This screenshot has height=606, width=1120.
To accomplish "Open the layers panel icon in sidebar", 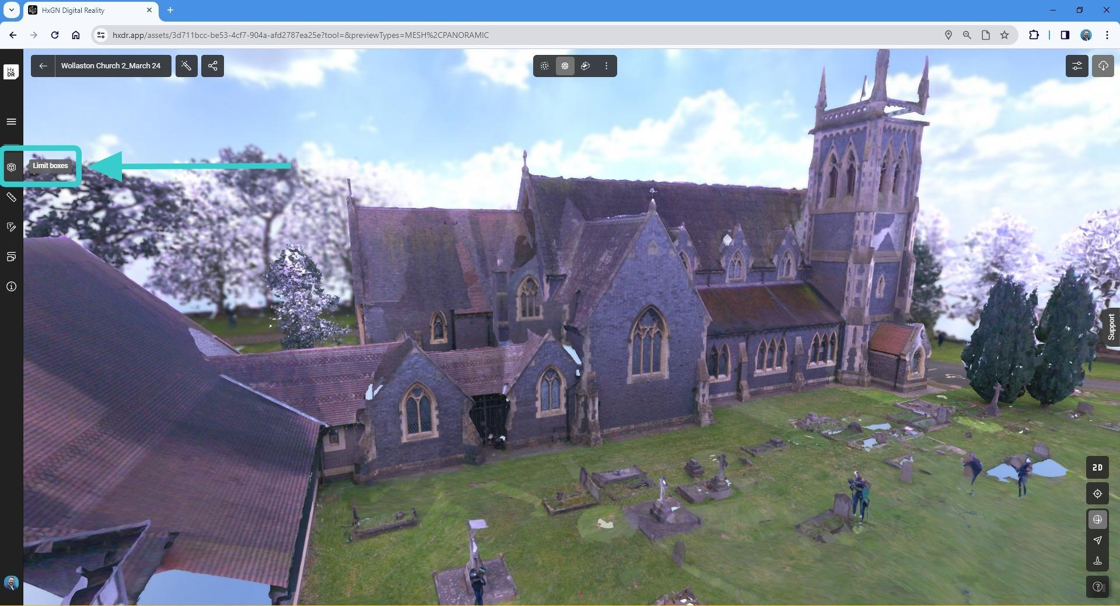I will 11,257.
